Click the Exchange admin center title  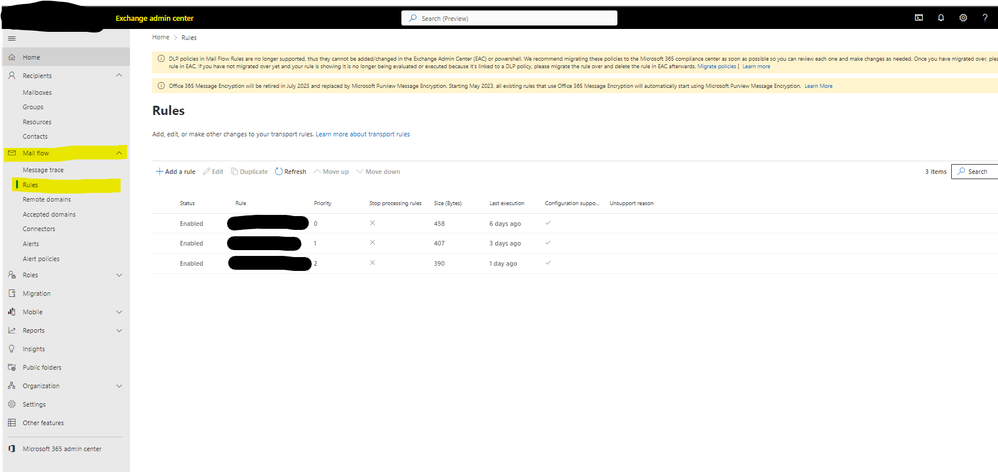(x=154, y=18)
